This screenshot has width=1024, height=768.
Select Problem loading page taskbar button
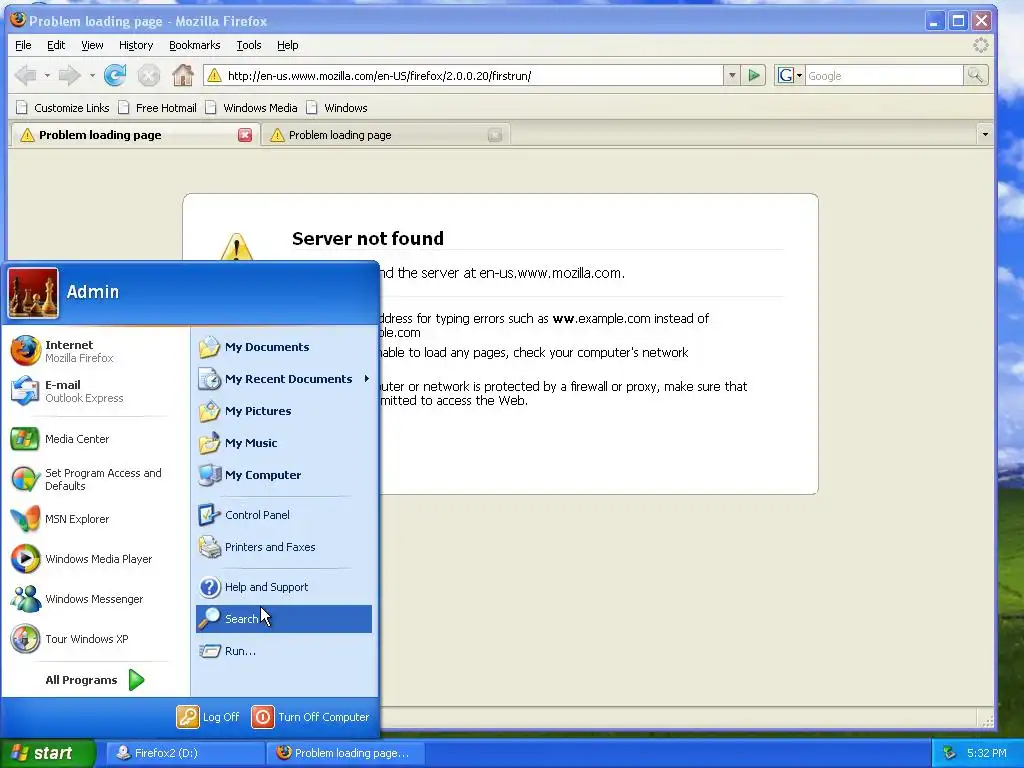346,753
